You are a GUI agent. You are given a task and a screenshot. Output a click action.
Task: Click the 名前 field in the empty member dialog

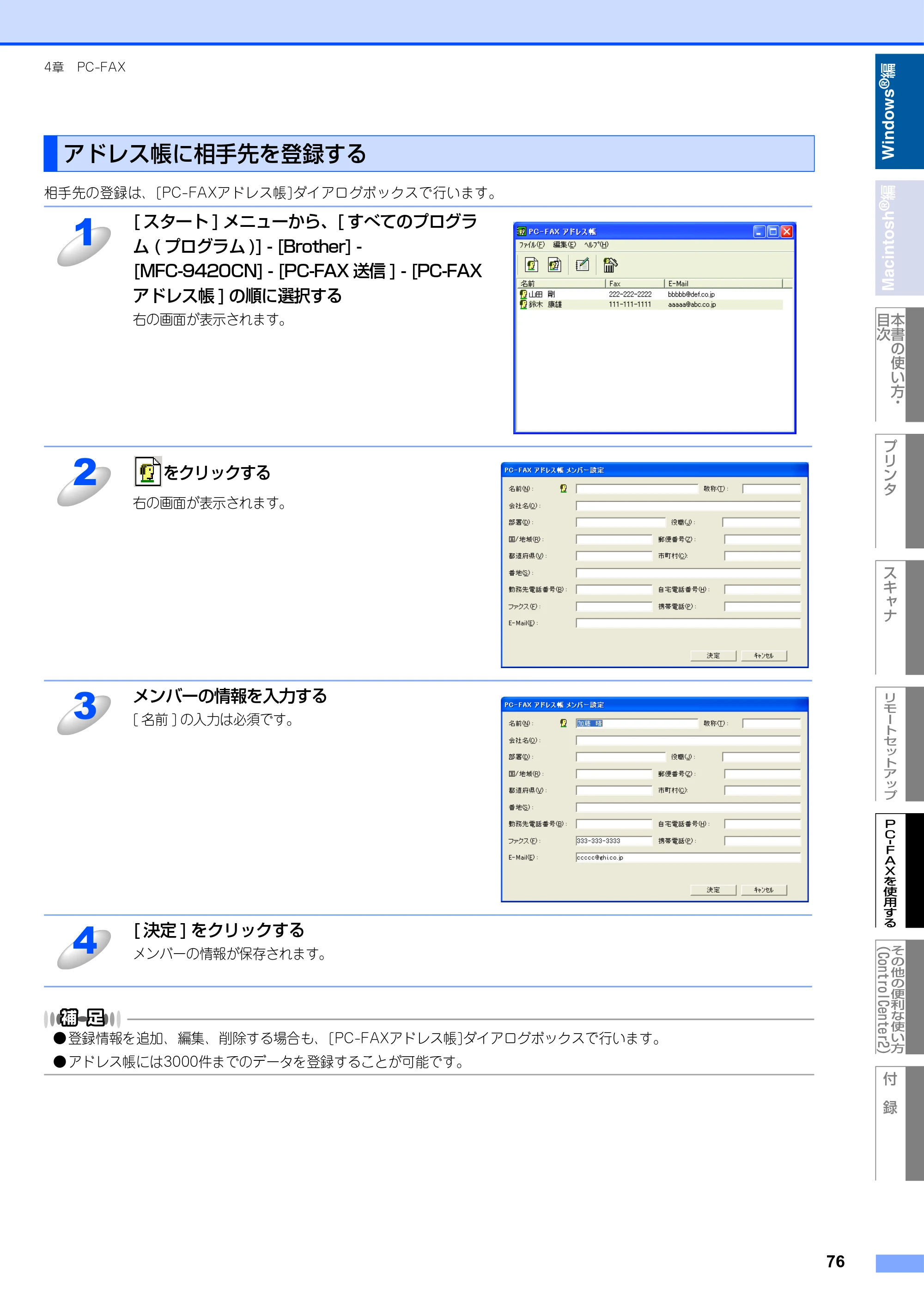click(x=637, y=489)
